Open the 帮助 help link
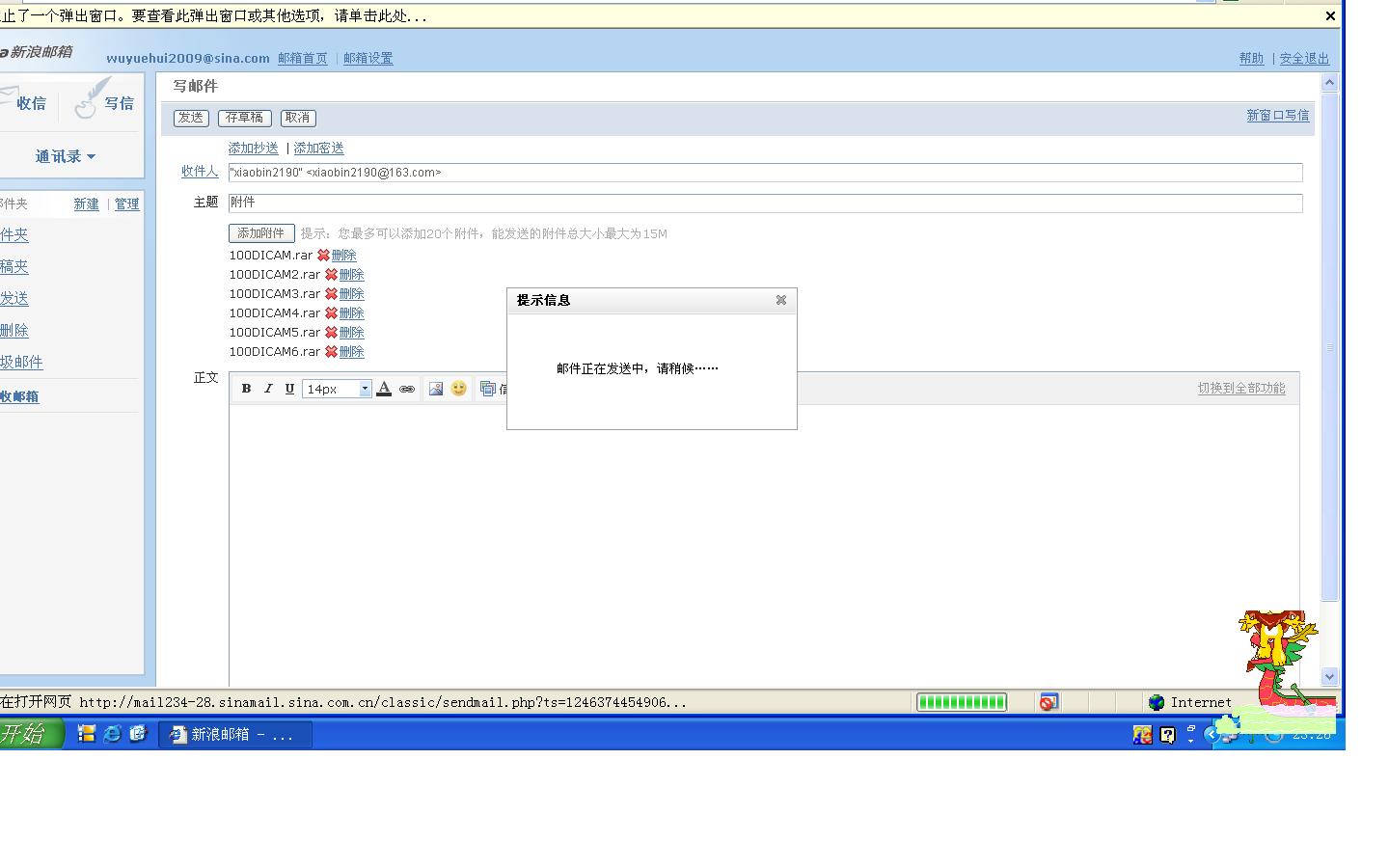 click(1251, 59)
